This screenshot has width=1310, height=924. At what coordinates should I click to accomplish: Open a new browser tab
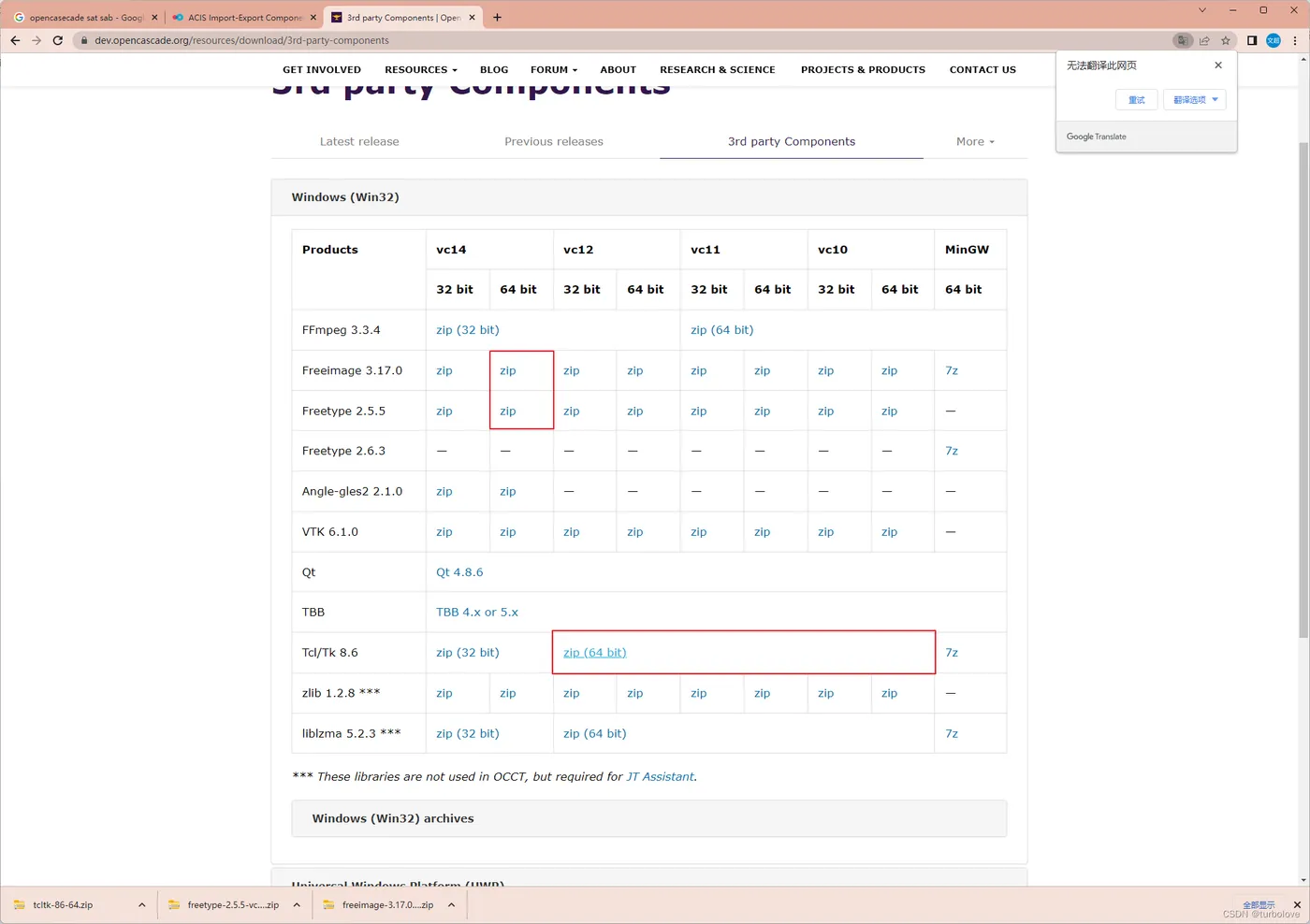(x=497, y=17)
